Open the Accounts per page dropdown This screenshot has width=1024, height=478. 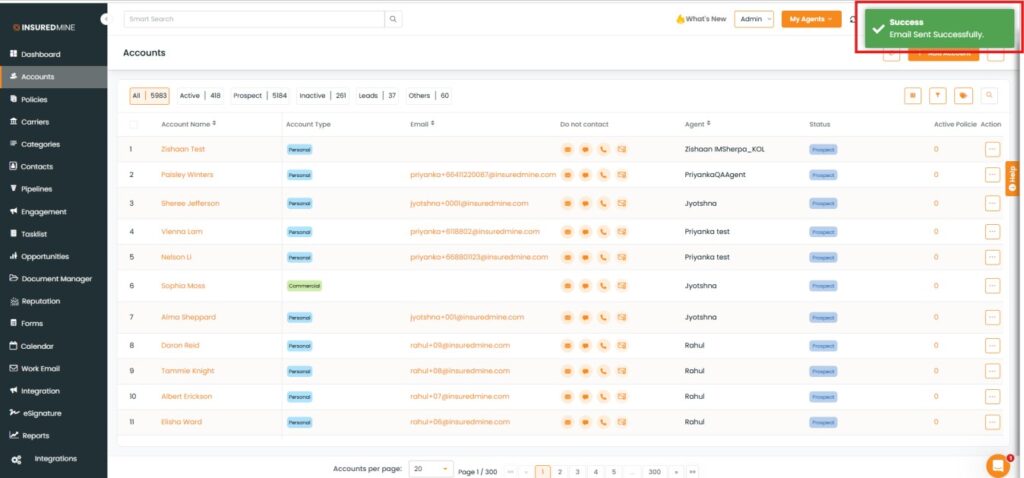pyautogui.click(x=431, y=468)
